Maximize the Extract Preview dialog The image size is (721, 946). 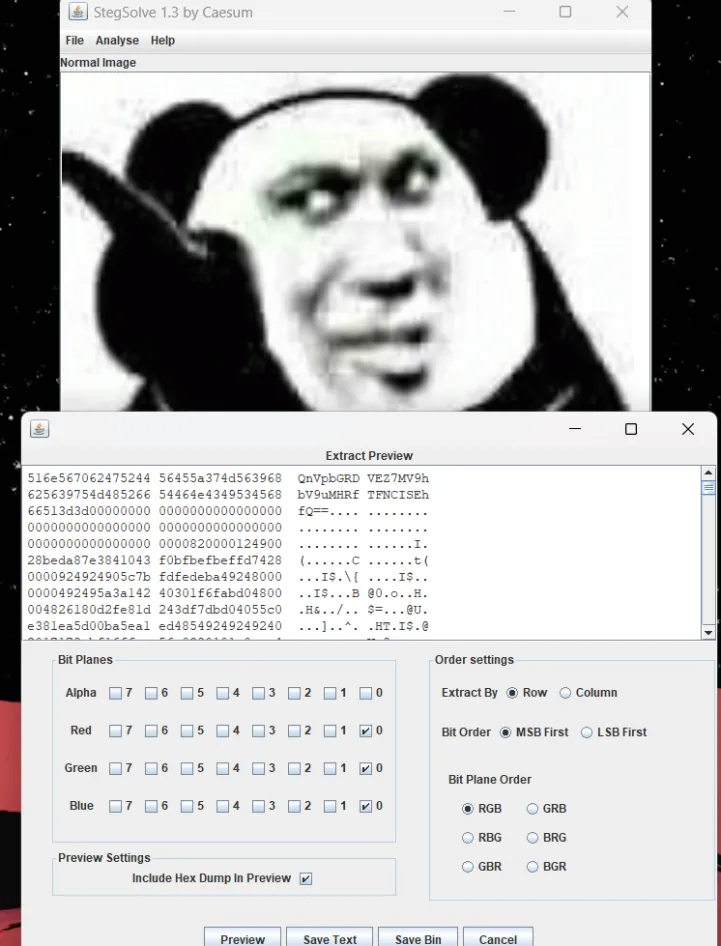[631, 429]
